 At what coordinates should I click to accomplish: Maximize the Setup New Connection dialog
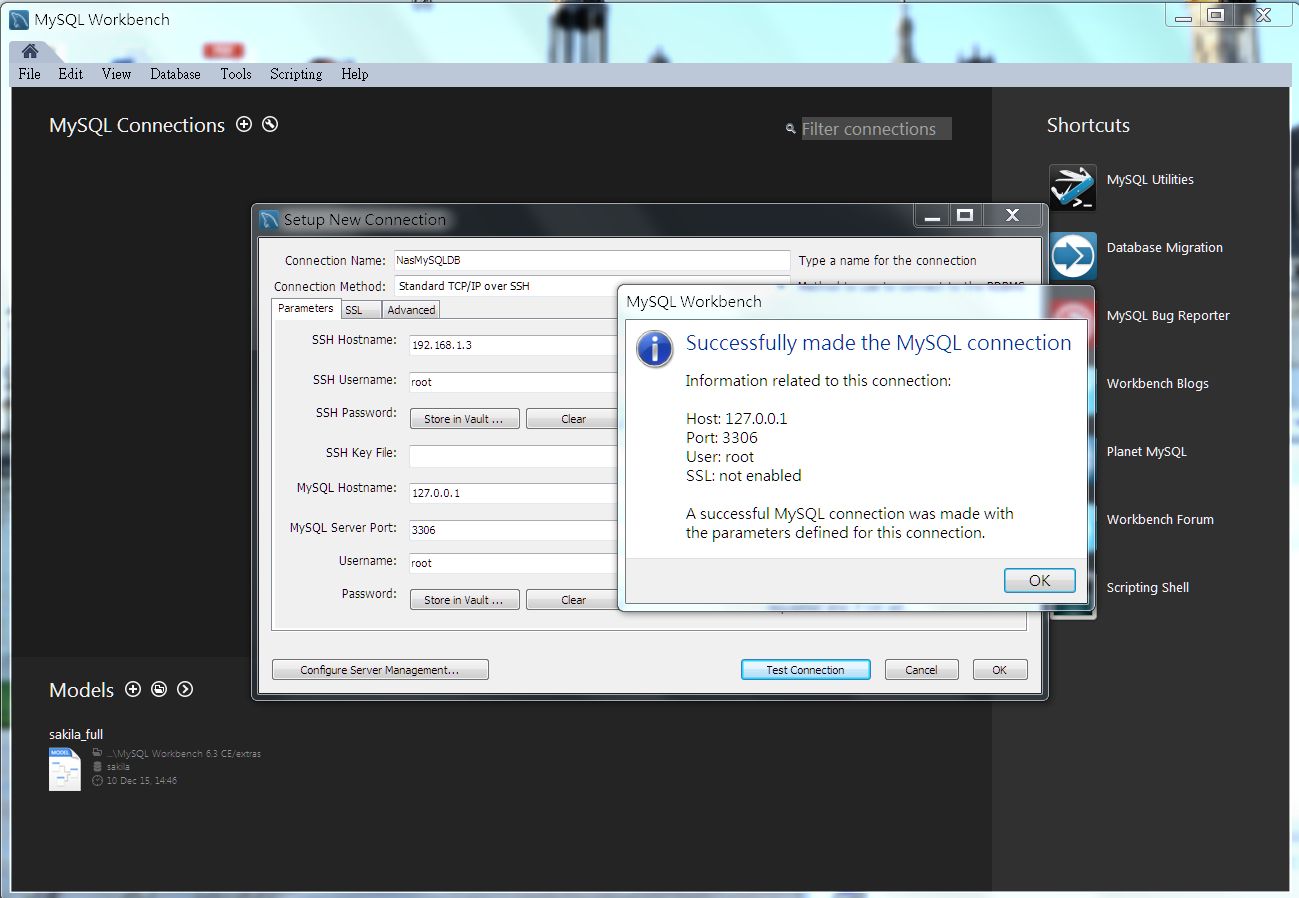[965, 215]
